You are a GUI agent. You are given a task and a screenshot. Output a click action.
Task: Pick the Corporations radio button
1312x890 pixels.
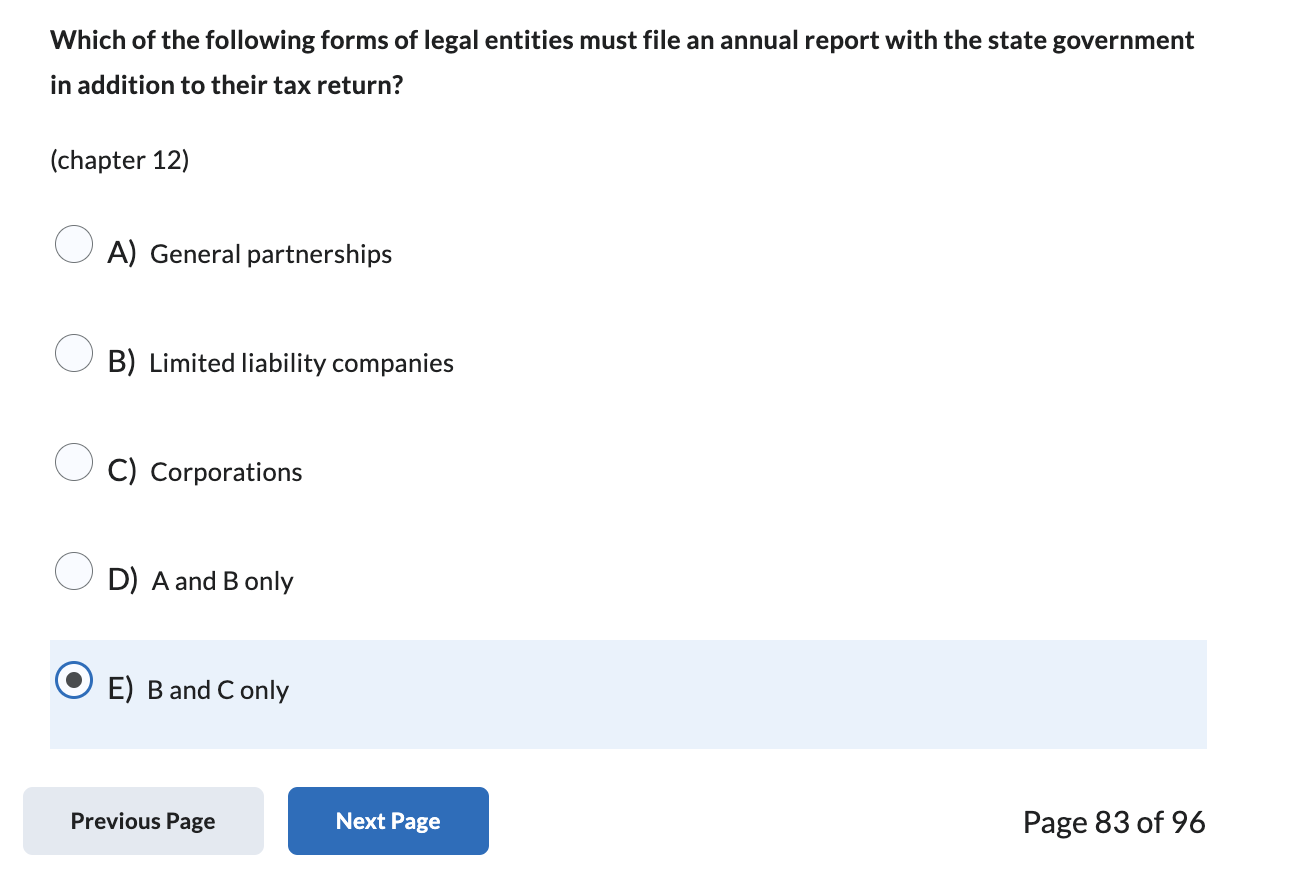(x=74, y=462)
